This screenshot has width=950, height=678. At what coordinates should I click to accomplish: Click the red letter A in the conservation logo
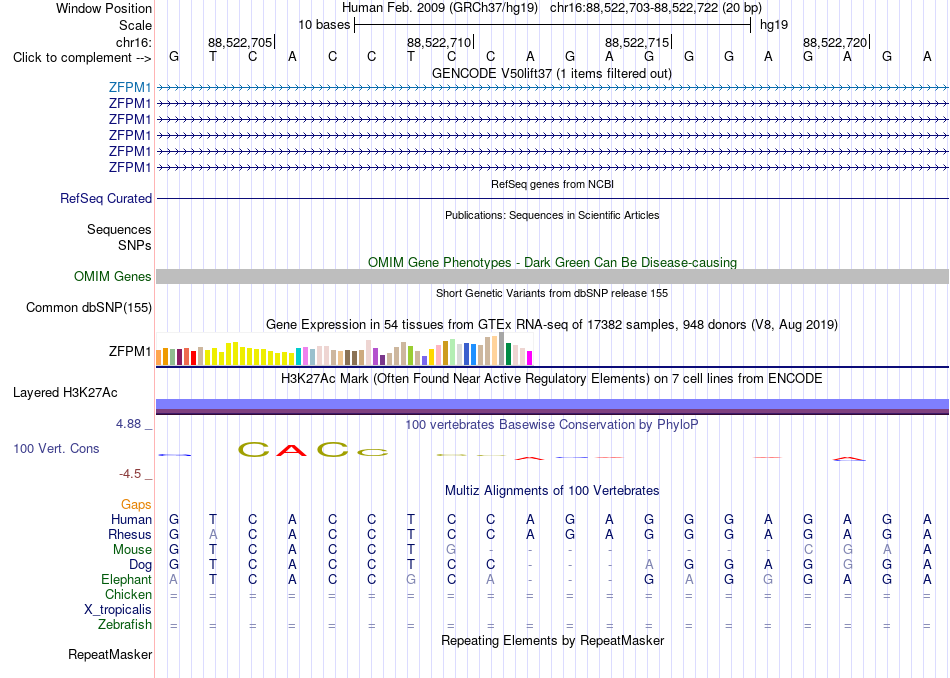292,450
